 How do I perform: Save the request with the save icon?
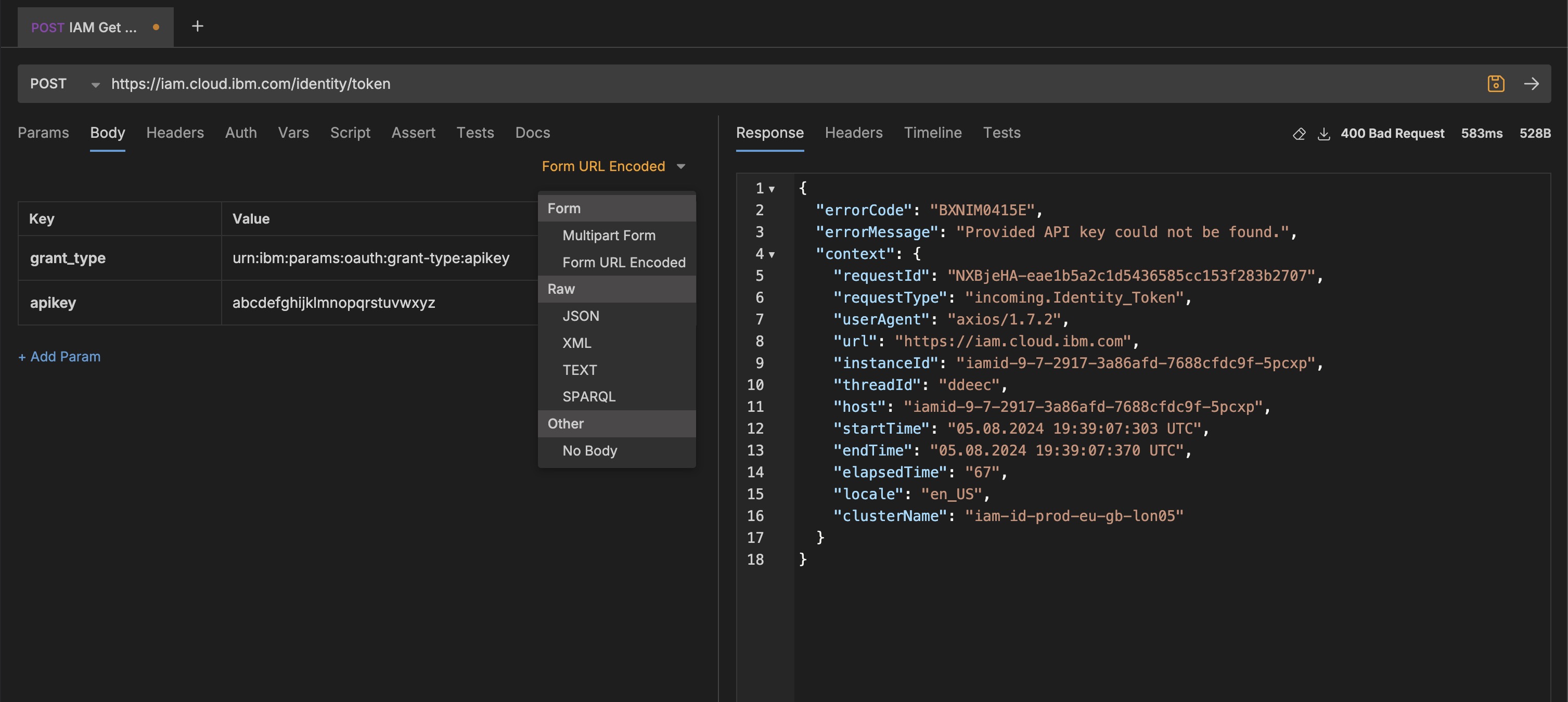(1496, 83)
